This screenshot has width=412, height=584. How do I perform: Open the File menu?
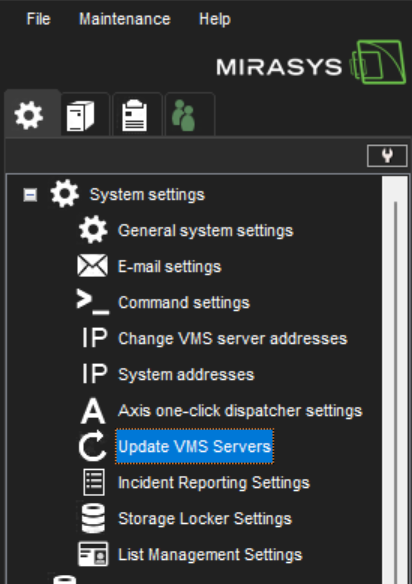pos(38,19)
